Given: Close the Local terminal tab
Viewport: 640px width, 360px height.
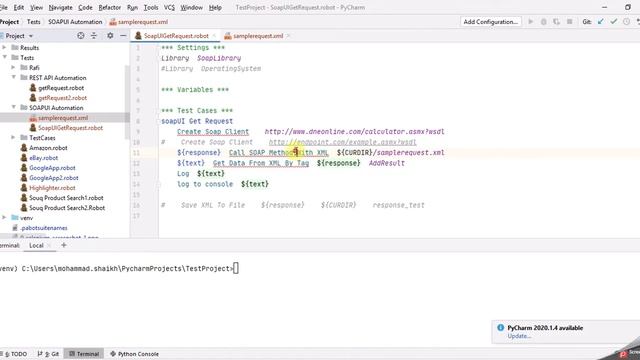Looking at the screenshot, I should (x=49, y=245).
